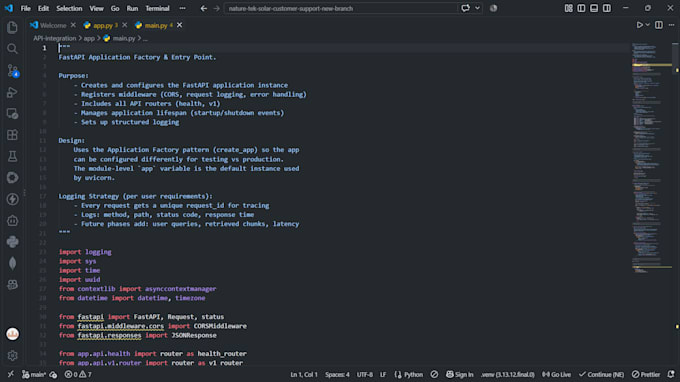This screenshot has height=382, width=680.
Task: Click the minimap code overview
Action: 651,158
